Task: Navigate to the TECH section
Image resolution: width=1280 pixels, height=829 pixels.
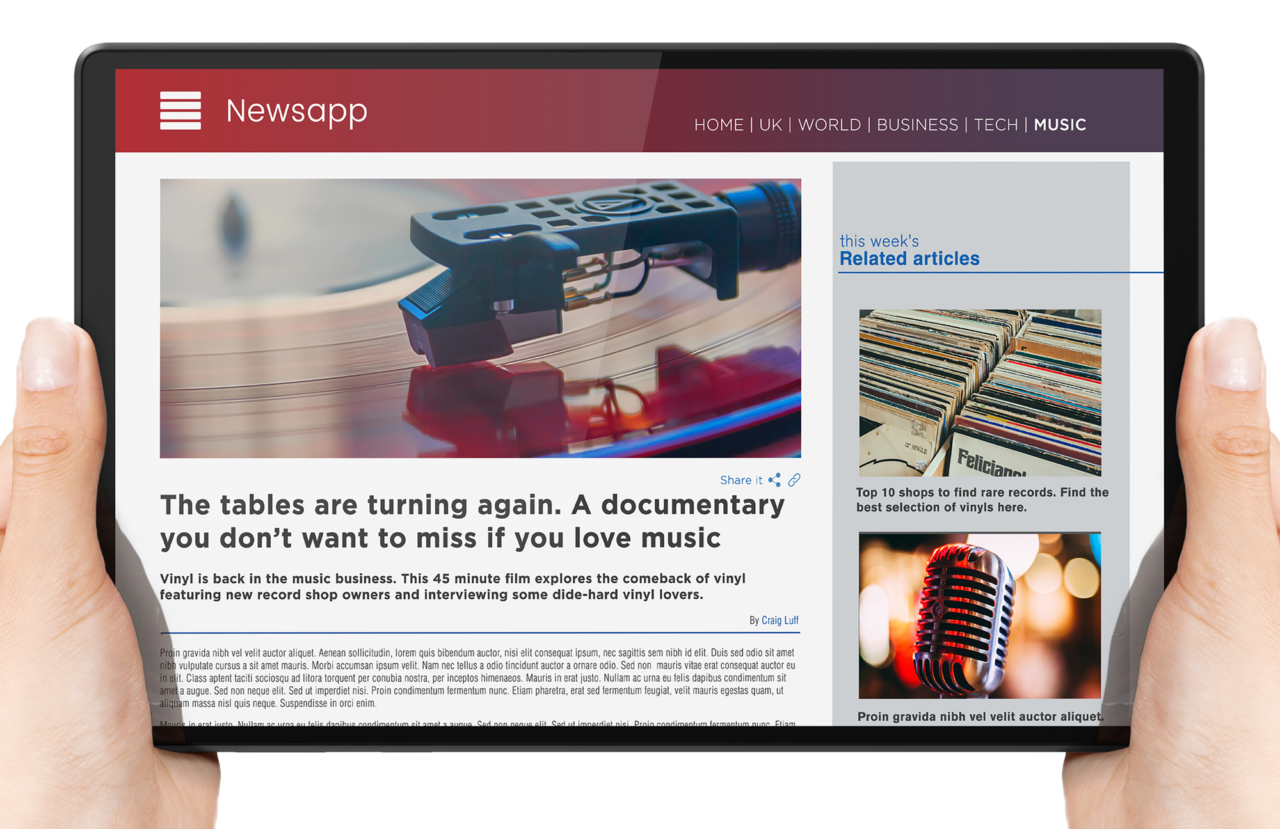Action: pyautogui.click(x=996, y=125)
